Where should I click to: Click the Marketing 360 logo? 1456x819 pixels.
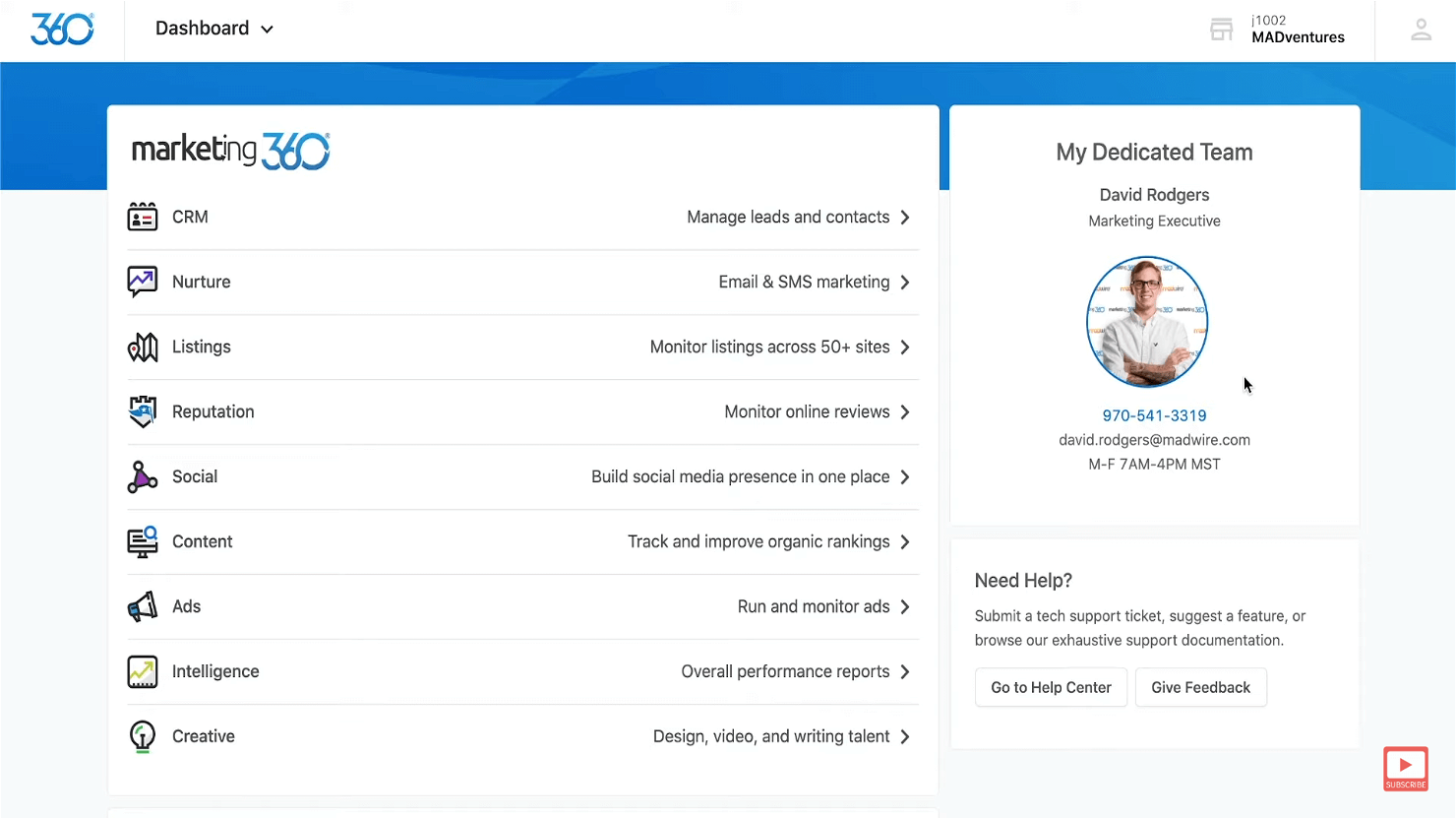tap(230, 151)
